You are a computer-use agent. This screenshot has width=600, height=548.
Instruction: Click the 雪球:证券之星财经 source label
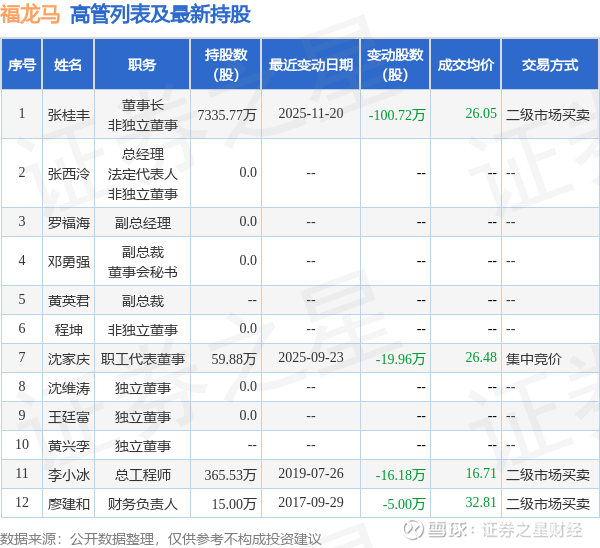coord(505,530)
